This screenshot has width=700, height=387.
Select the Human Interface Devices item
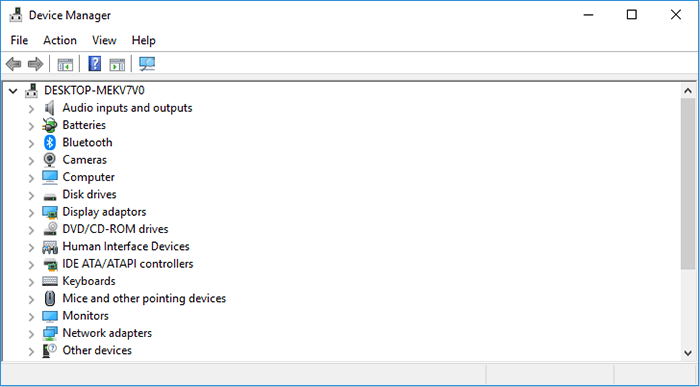126,246
